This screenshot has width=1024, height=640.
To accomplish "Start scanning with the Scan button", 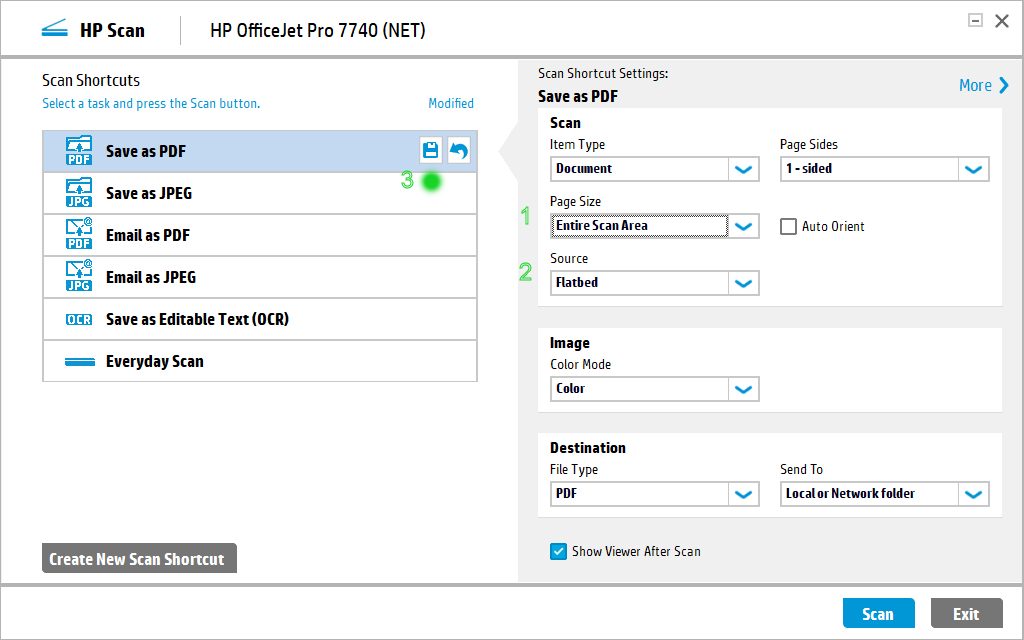I will coord(878,612).
